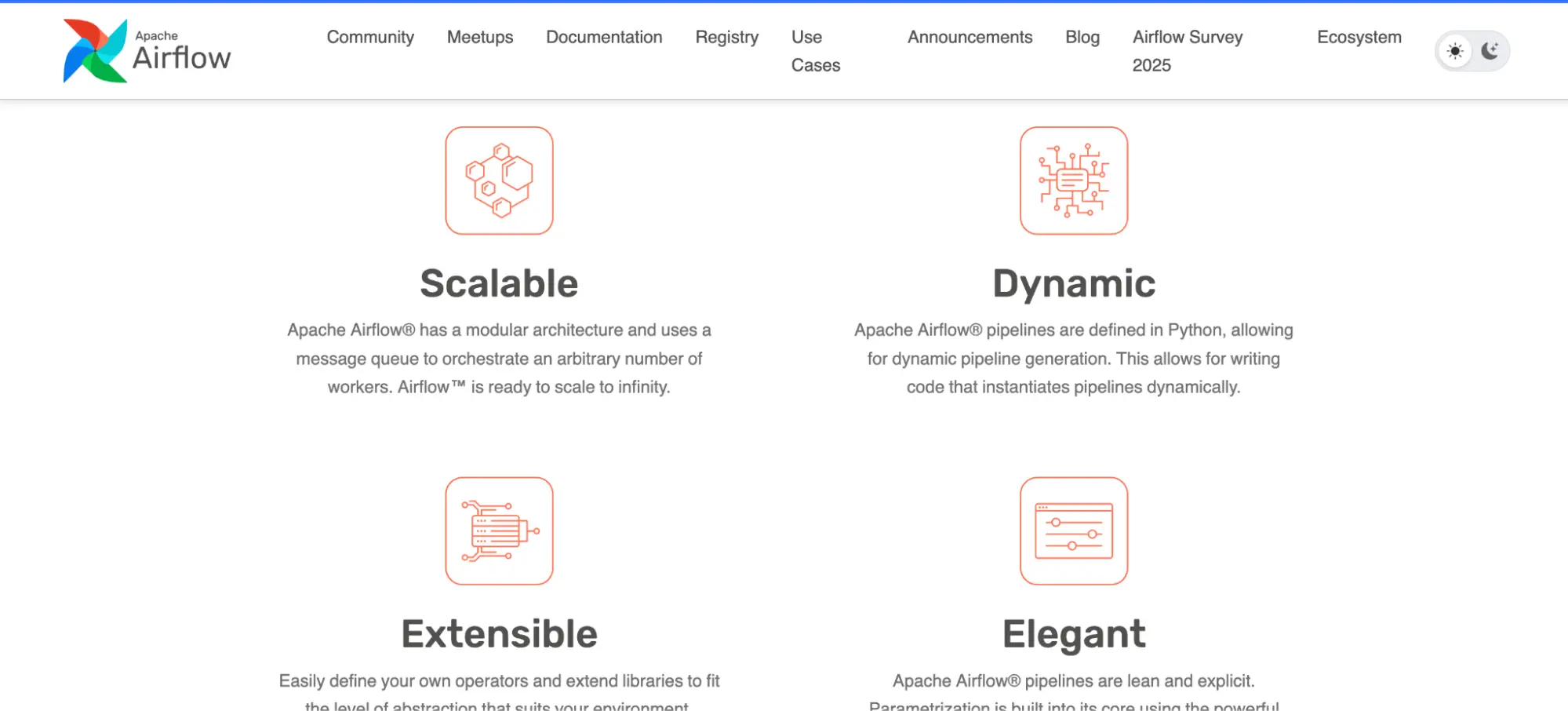
Task: Click the text 'code that instantiates pipelines dynamically.'
Action: pos(1074,387)
